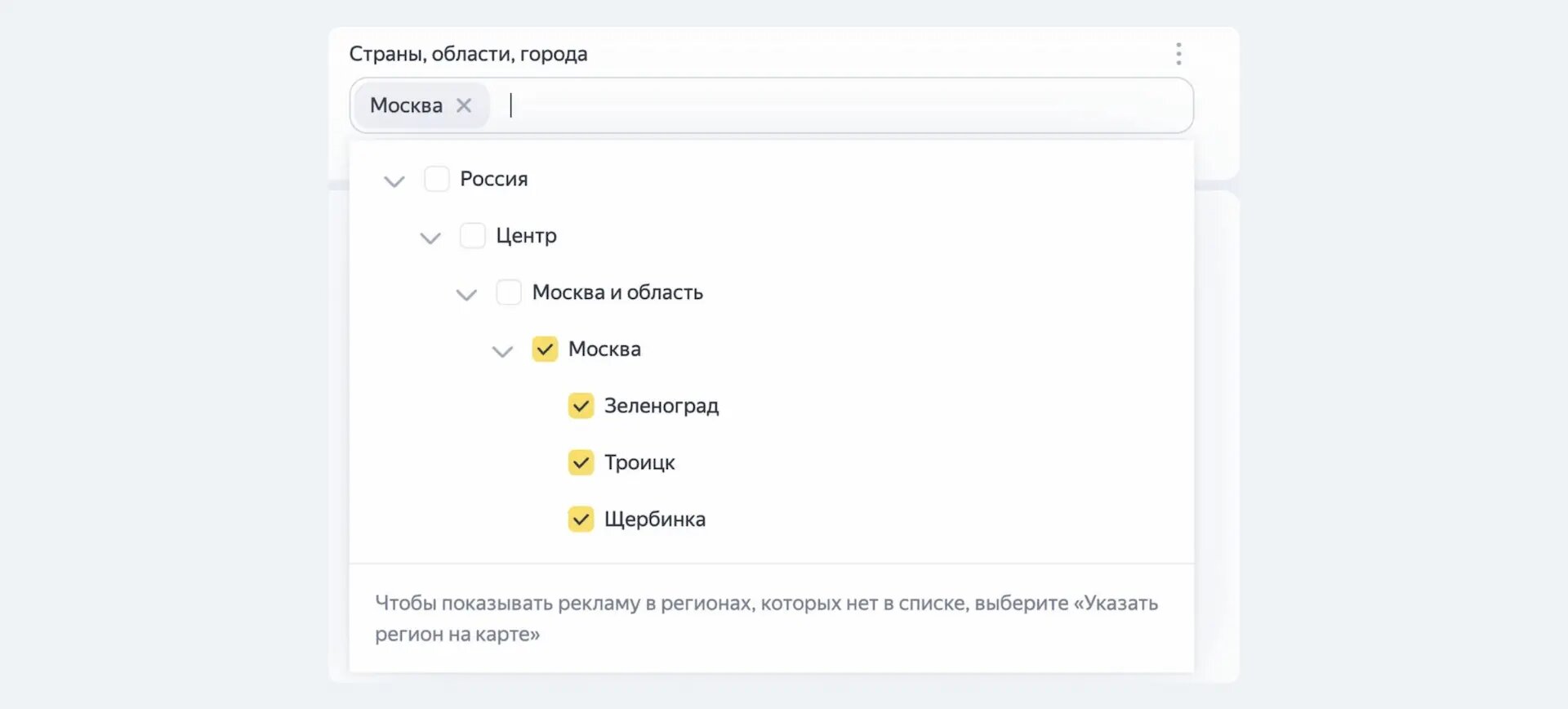This screenshot has width=1568, height=709.
Task: Select the Зеленоград label in the list
Action: click(x=661, y=406)
